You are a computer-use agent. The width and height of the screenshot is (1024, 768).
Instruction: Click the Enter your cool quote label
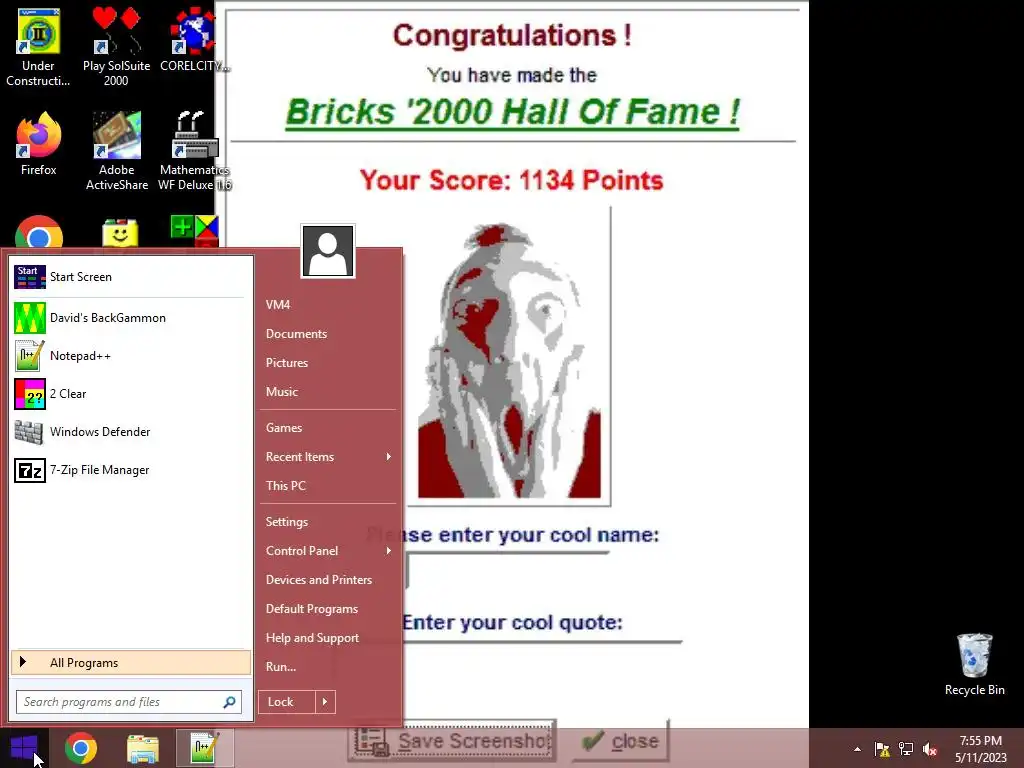512,622
